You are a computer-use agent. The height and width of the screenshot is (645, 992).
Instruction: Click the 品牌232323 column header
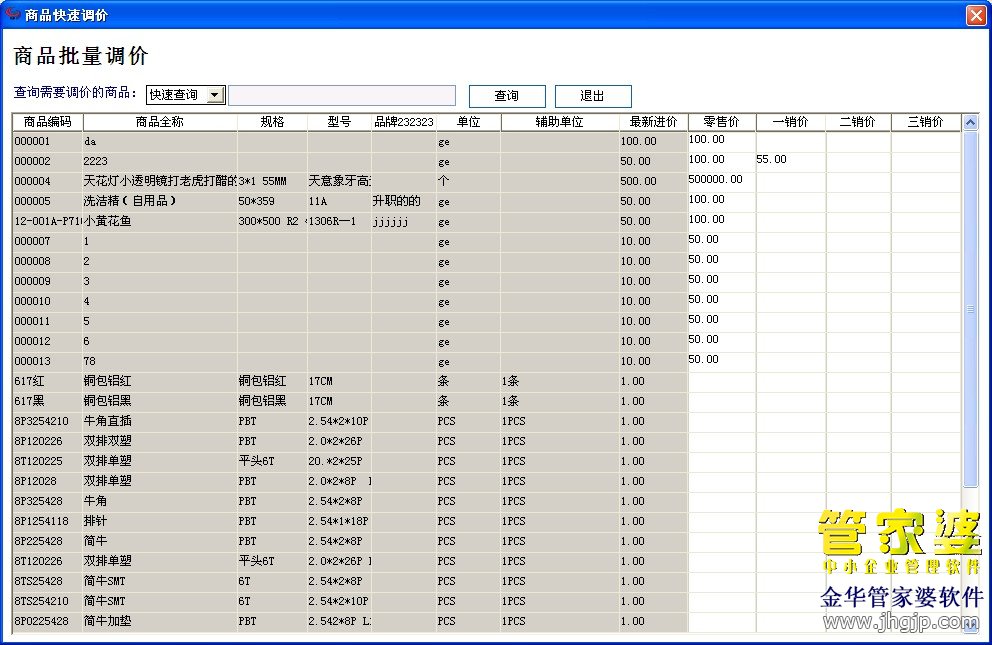404,121
